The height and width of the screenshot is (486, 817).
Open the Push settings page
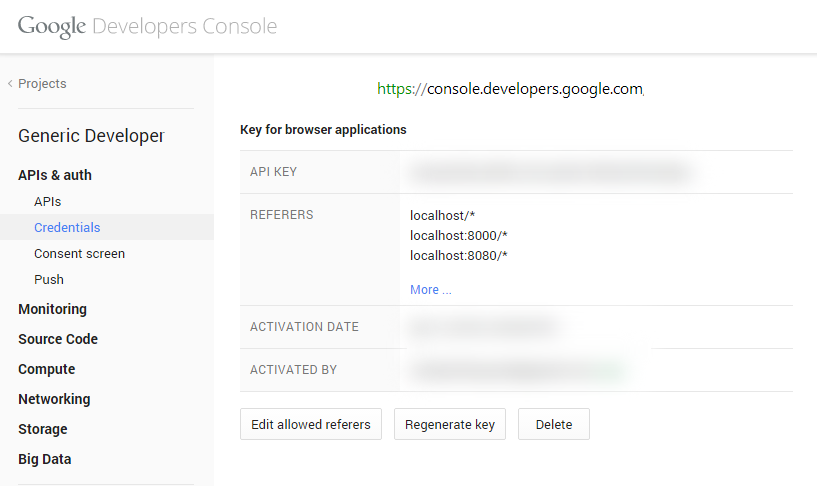pyautogui.click(x=49, y=280)
